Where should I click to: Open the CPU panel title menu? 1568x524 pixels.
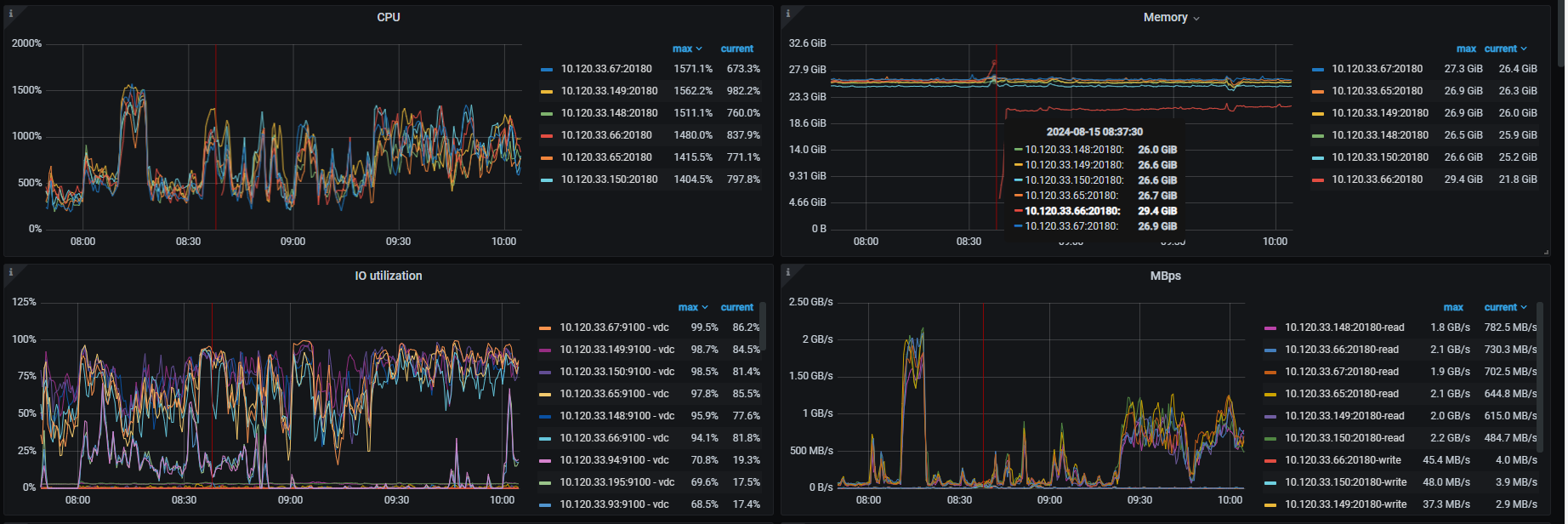pyautogui.click(x=389, y=17)
